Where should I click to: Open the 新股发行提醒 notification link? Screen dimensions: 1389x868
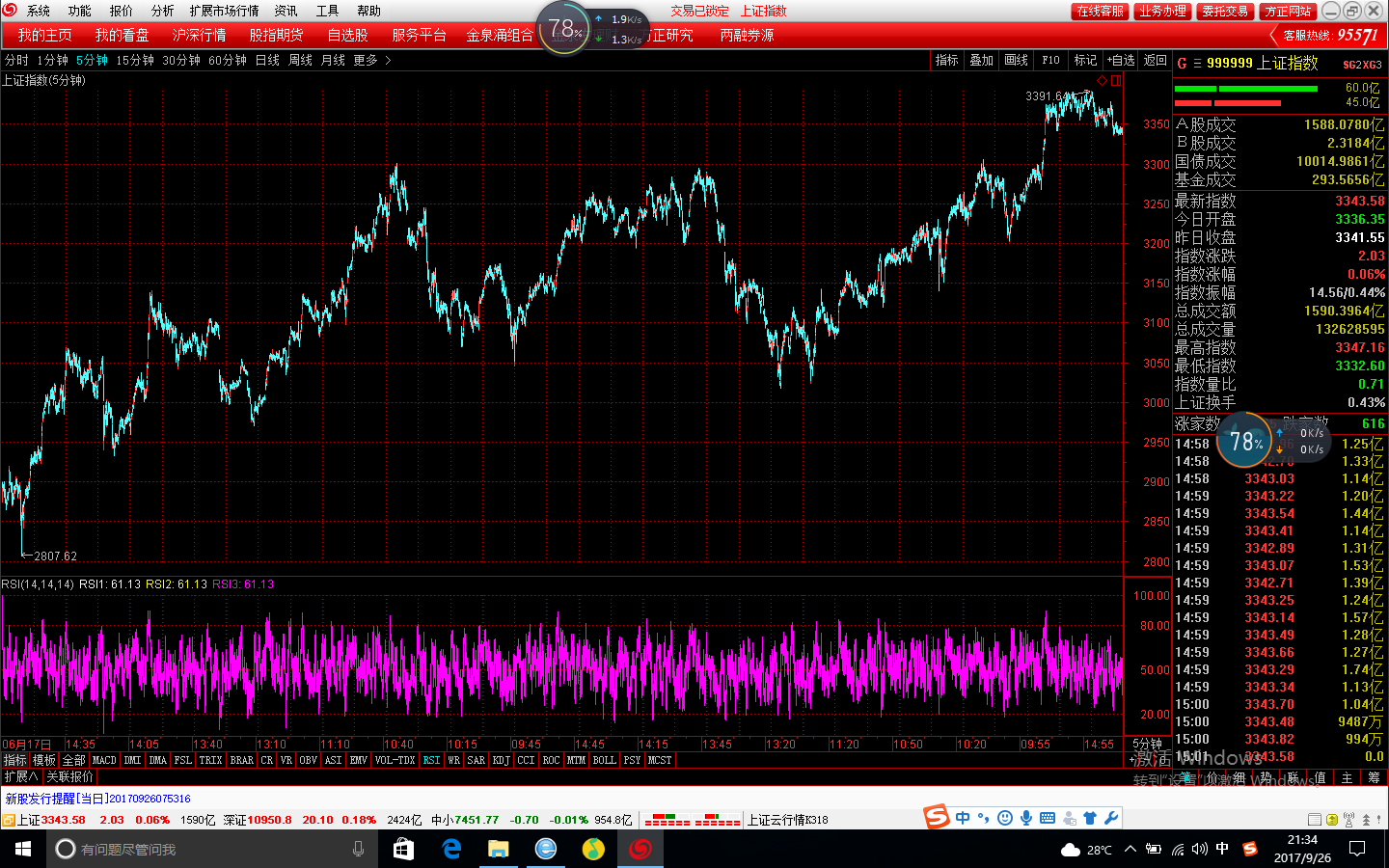pyautogui.click(x=98, y=799)
